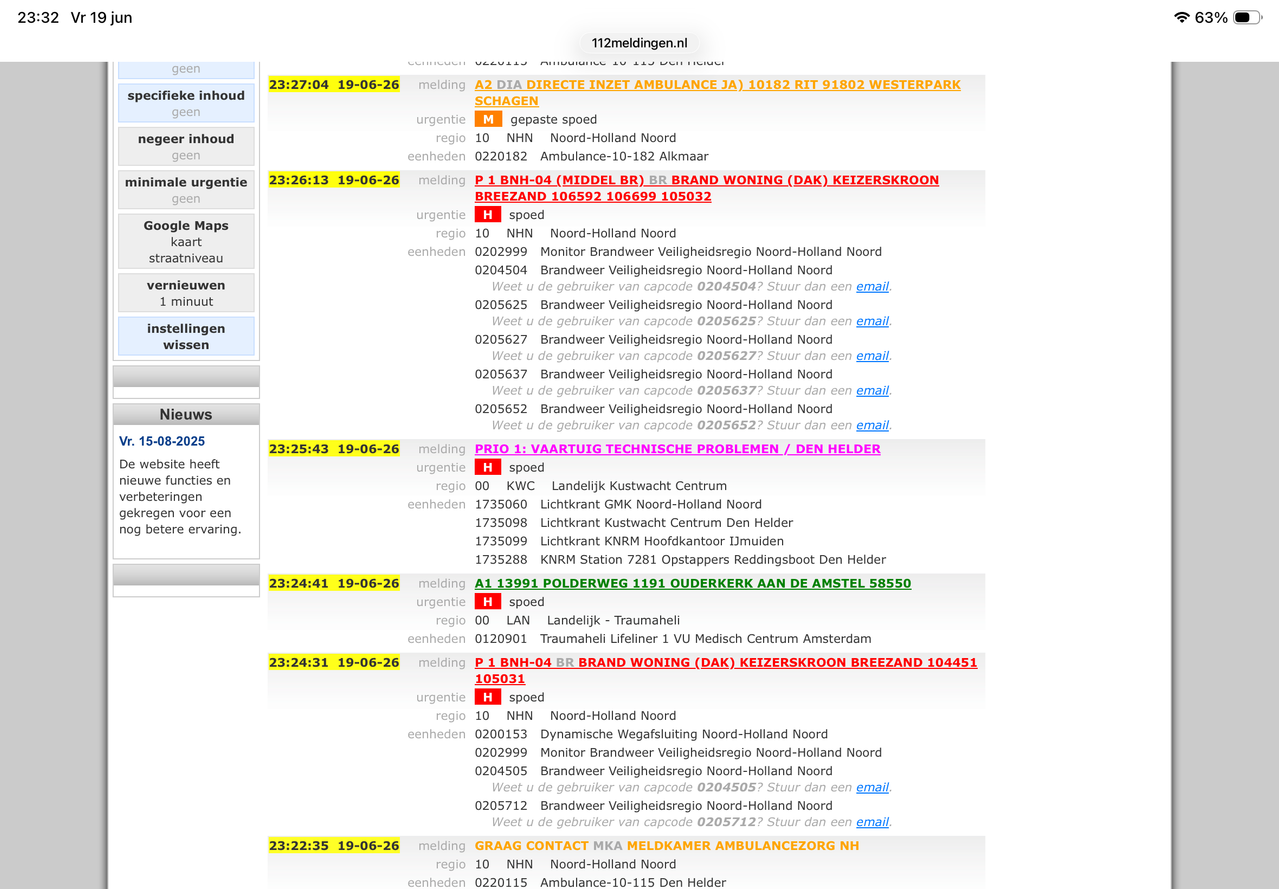Select capcode 0204504 Brandweer row

click(x=654, y=270)
